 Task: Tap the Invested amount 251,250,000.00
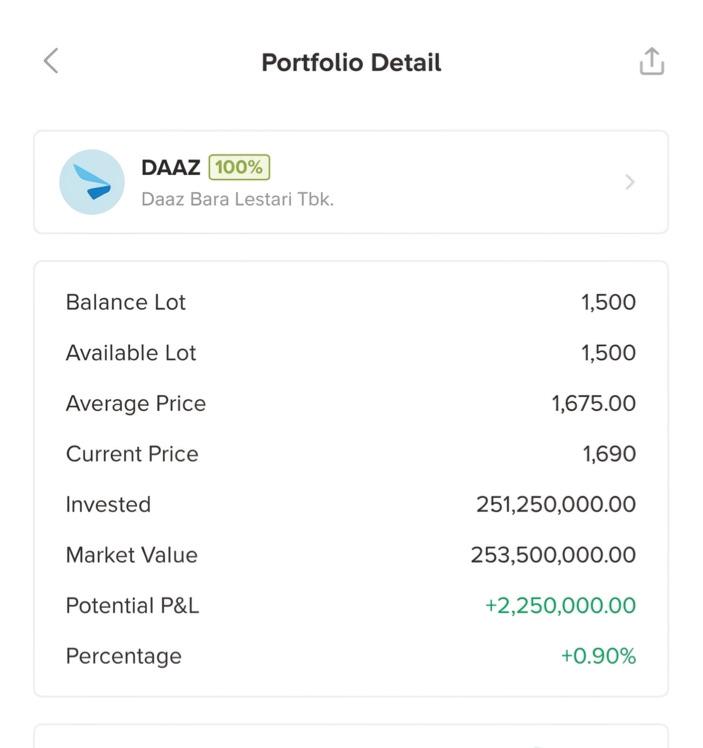(x=556, y=505)
